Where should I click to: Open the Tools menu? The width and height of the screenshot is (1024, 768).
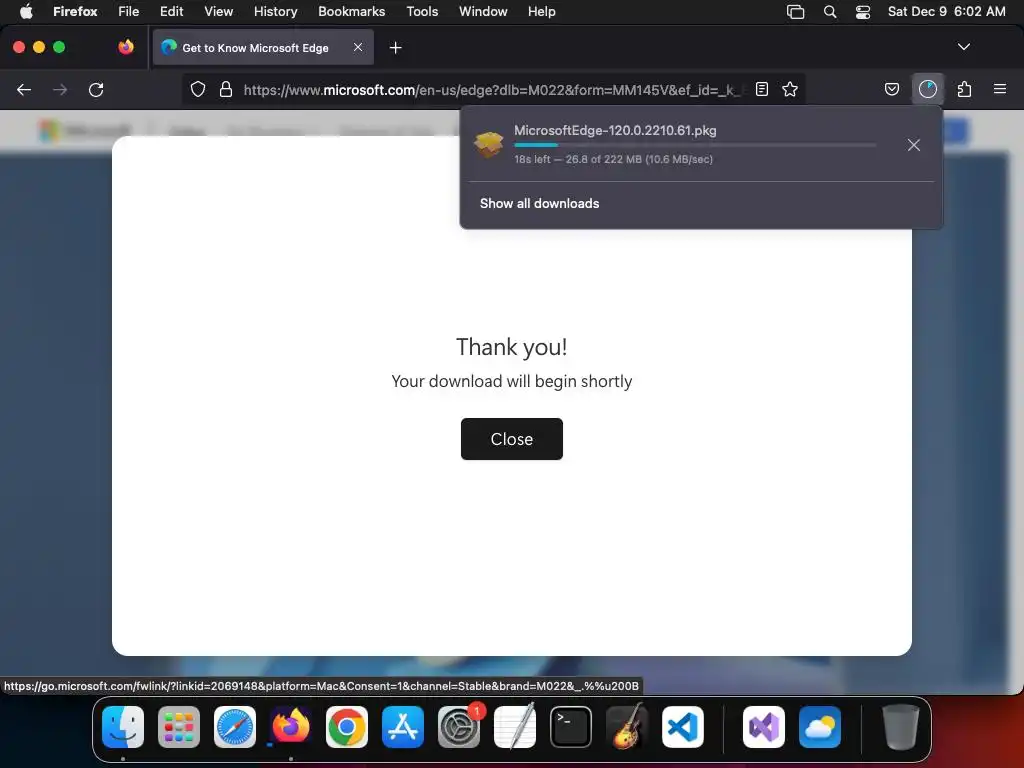[422, 11]
